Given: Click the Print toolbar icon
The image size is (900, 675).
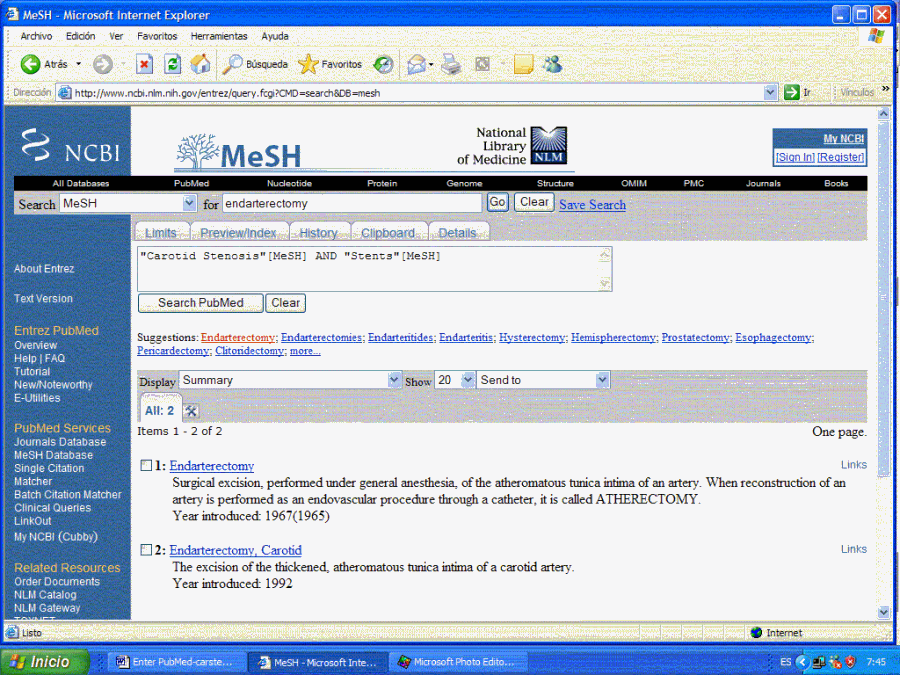Looking at the screenshot, I should (451, 64).
